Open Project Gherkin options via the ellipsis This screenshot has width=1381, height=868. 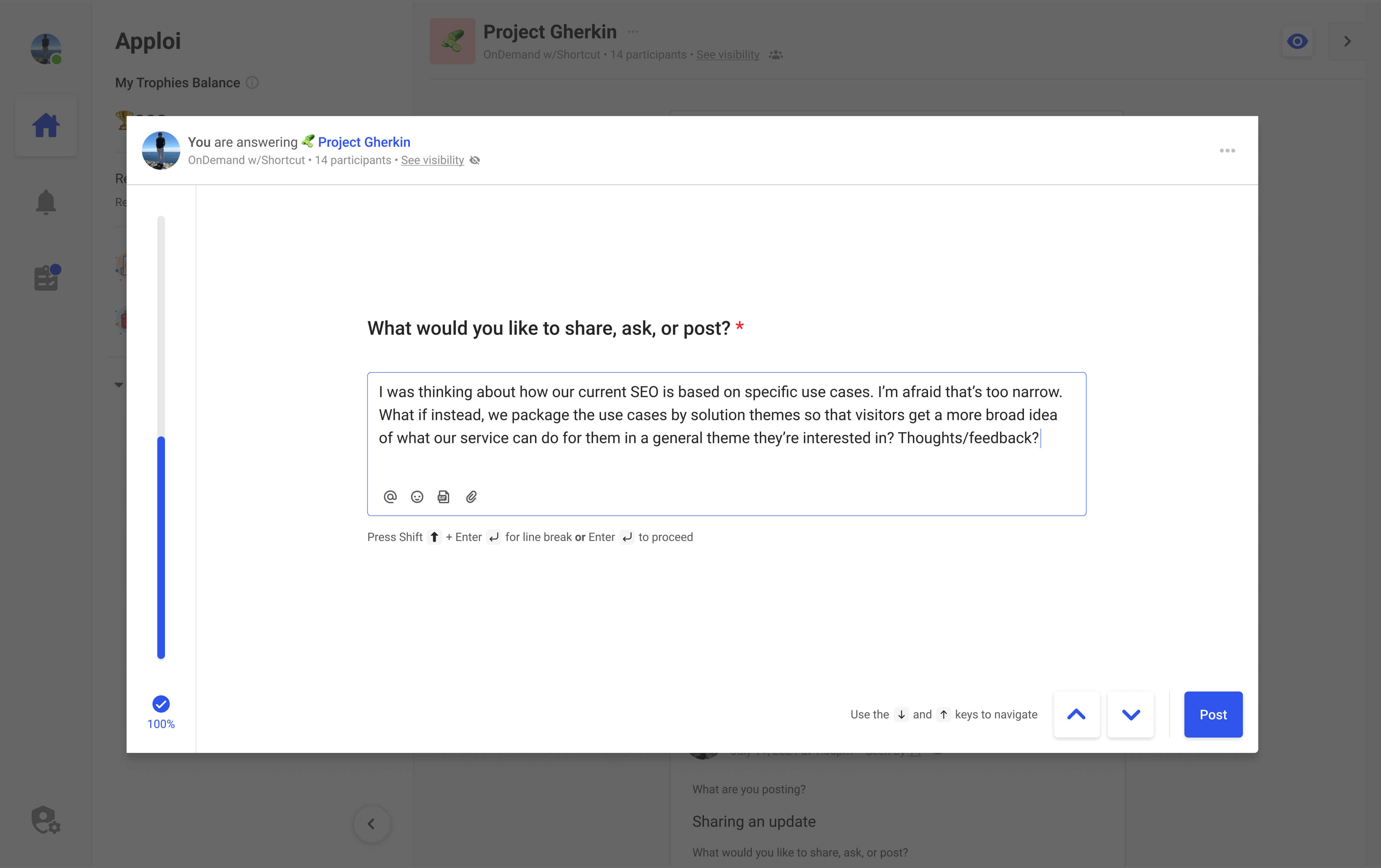[633, 32]
